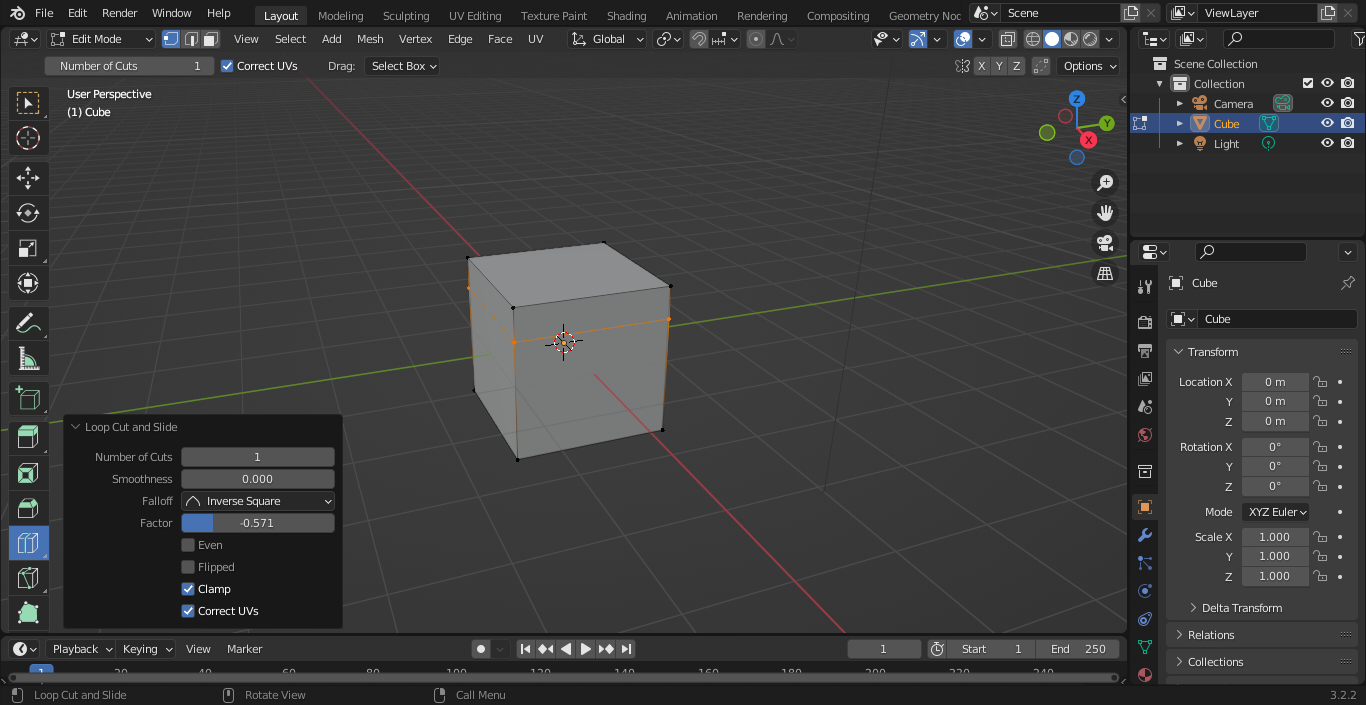Switch perspective/orthographic with the grid icon
This screenshot has height=705, width=1366.
tap(1105, 273)
